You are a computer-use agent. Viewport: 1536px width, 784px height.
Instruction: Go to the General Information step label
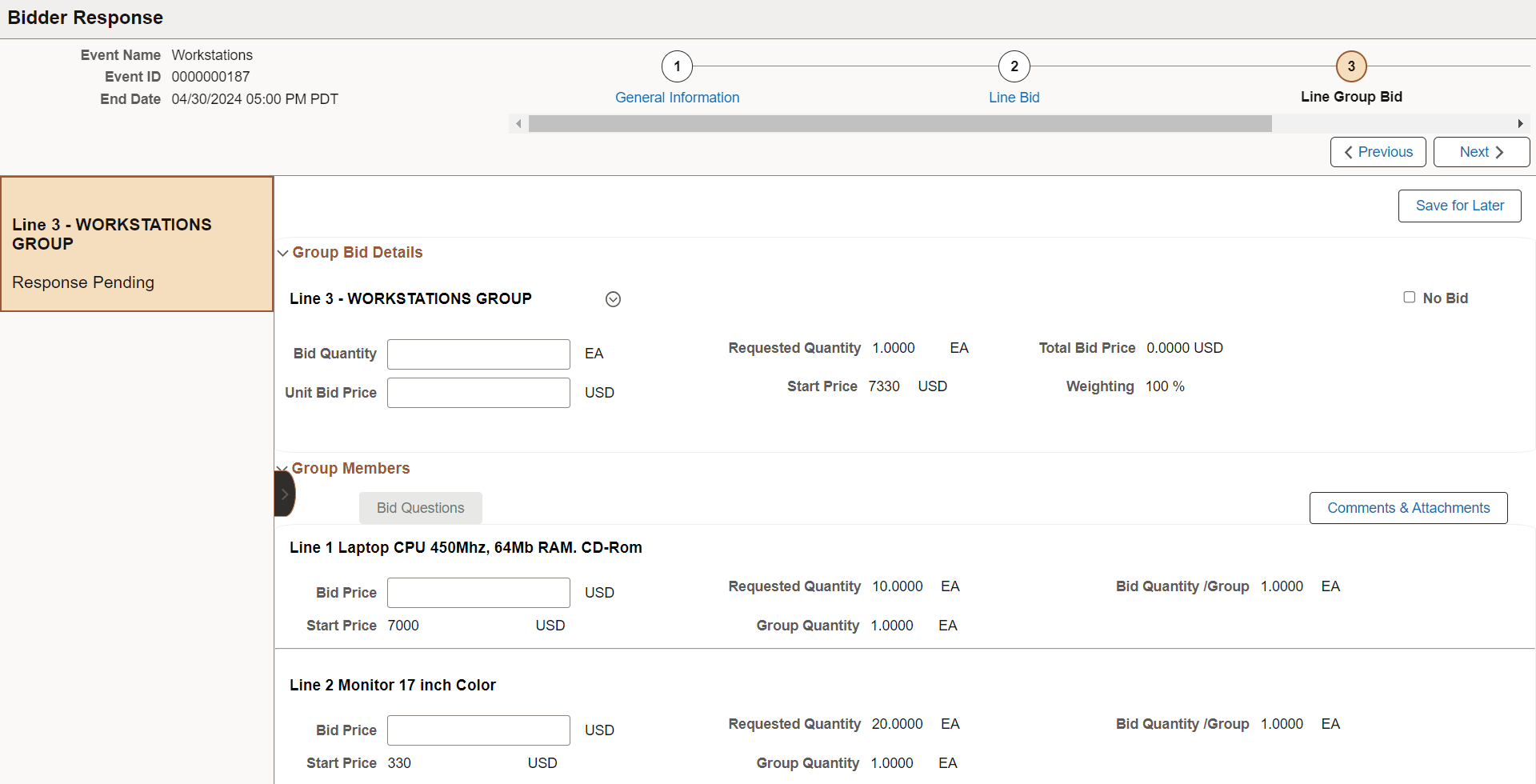point(677,97)
